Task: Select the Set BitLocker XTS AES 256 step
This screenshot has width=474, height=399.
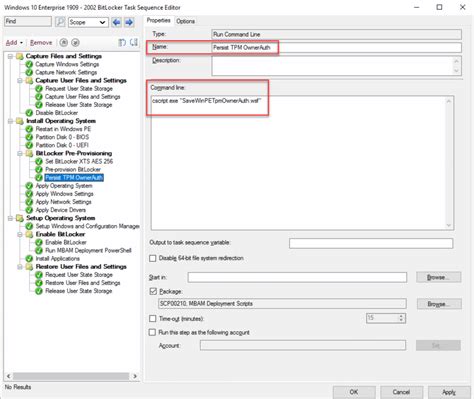Action: tap(79, 161)
